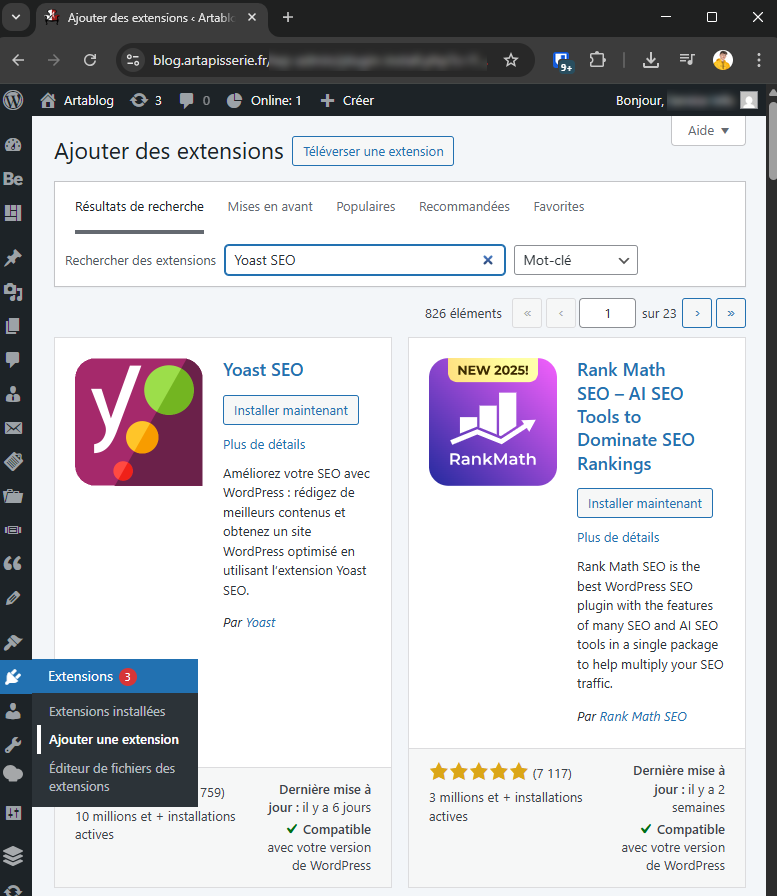
Task: Open author link Rank Math SEO
Action: 643,717
